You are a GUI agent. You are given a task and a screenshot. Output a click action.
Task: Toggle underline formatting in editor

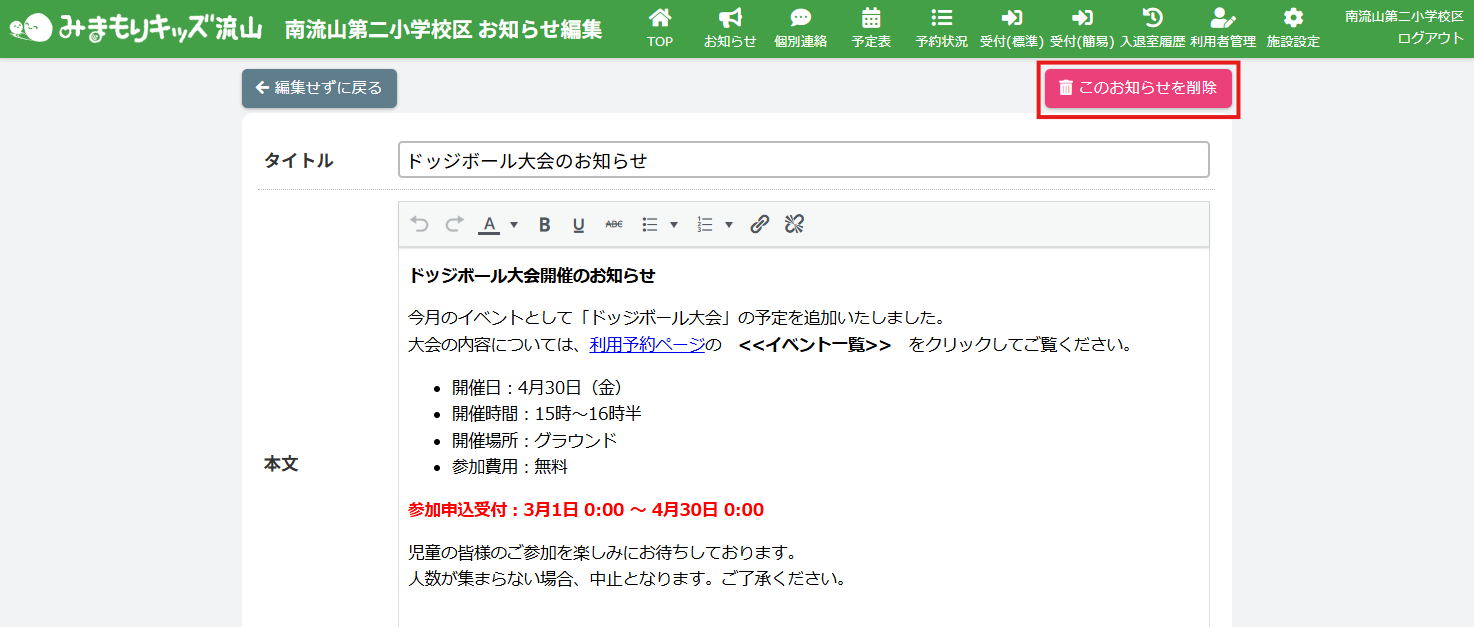[578, 225]
